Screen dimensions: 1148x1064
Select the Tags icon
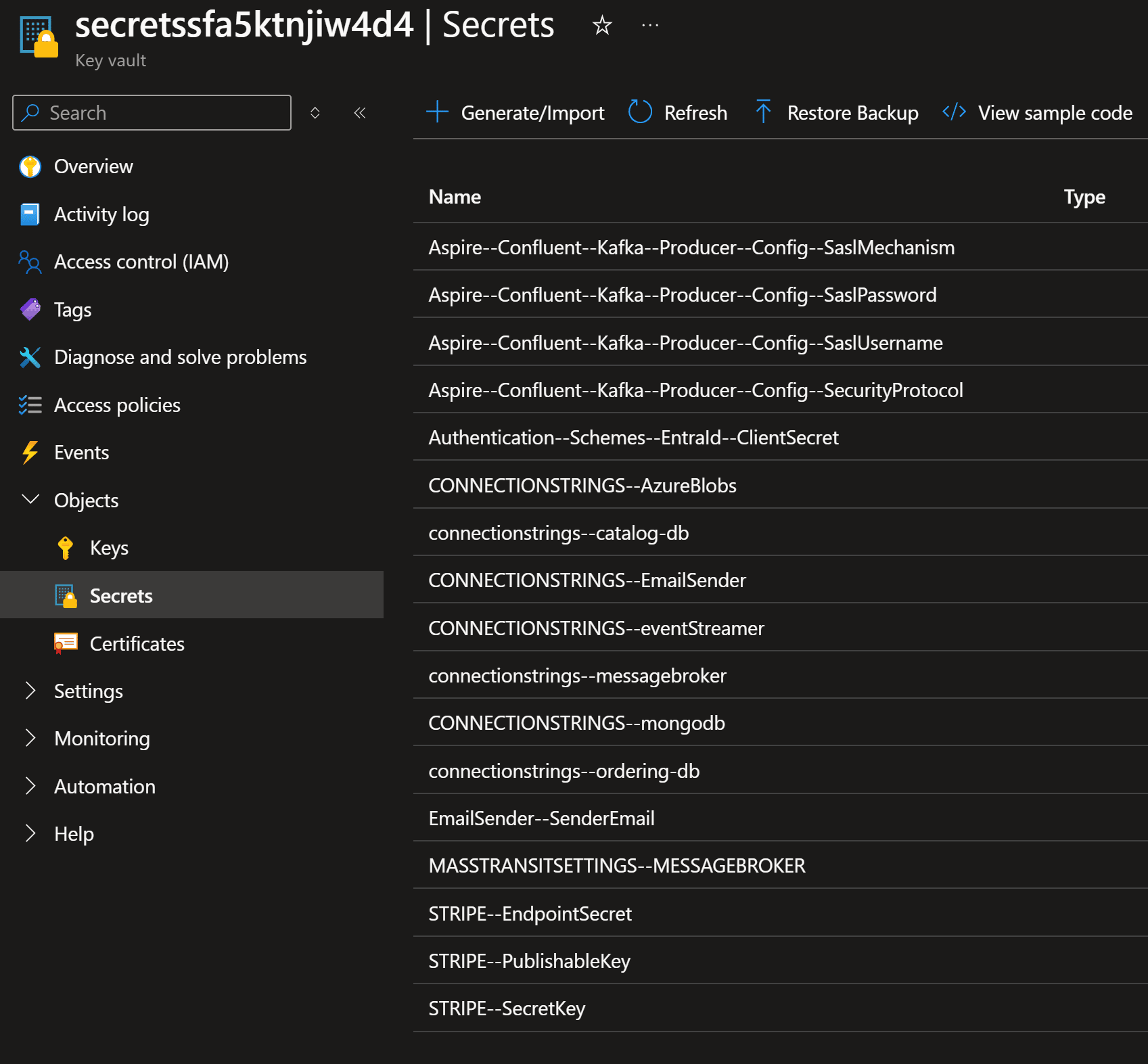point(30,309)
